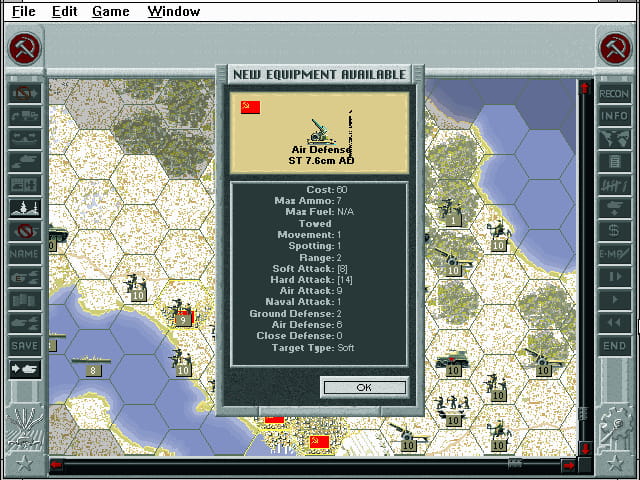Click the 'ST 7.6cm AD' unit name text
This screenshot has width=640, height=480.
pos(321,161)
